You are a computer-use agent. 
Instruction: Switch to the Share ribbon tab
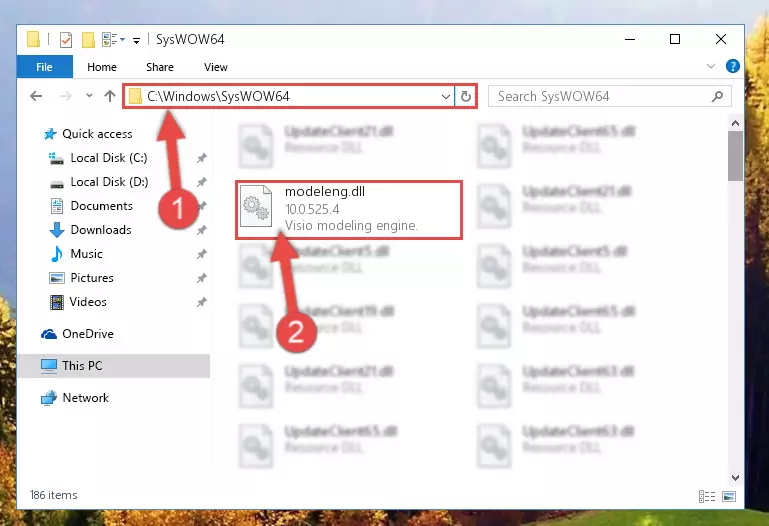click(x=159, y=67)
